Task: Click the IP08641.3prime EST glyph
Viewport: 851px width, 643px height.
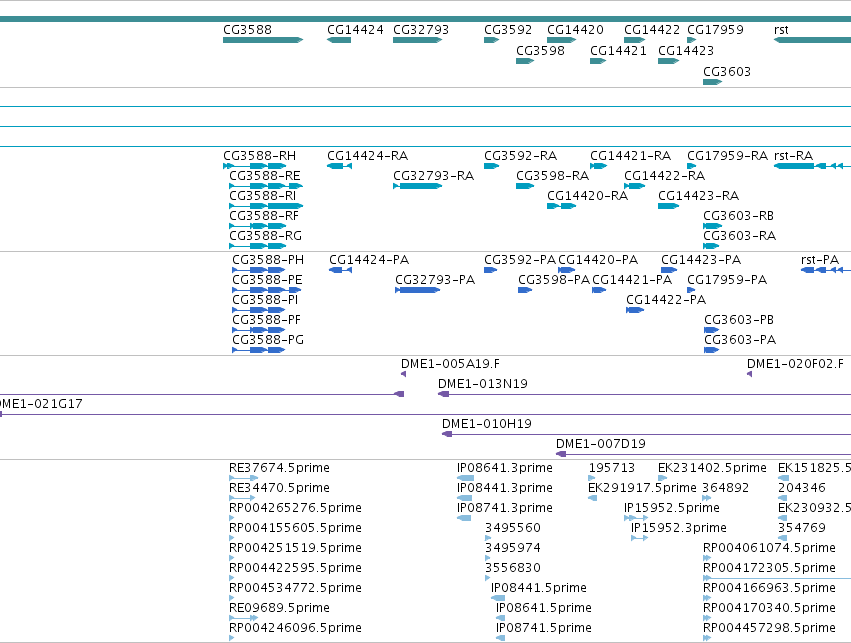Action: [x=465, y=478]
